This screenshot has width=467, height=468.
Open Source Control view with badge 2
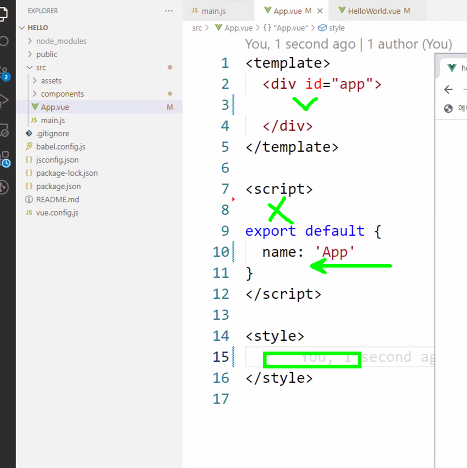point(5,73)
